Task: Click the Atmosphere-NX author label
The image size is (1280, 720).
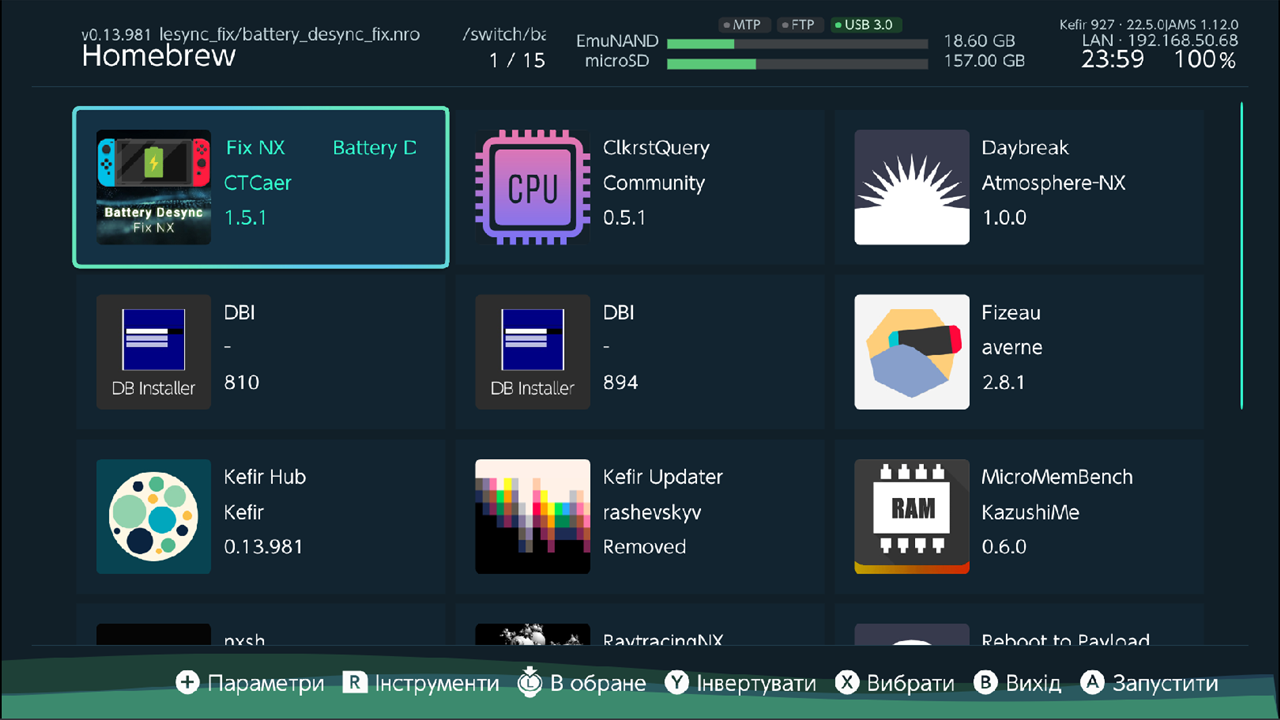Action: (1054, 183)
